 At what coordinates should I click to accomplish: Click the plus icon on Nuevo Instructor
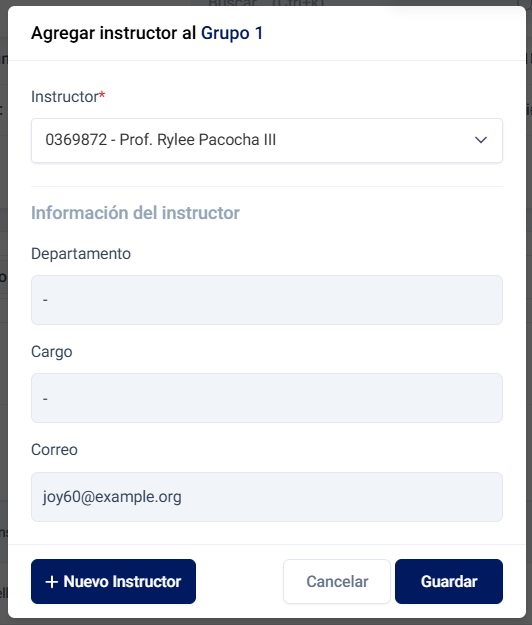(51, 582)
